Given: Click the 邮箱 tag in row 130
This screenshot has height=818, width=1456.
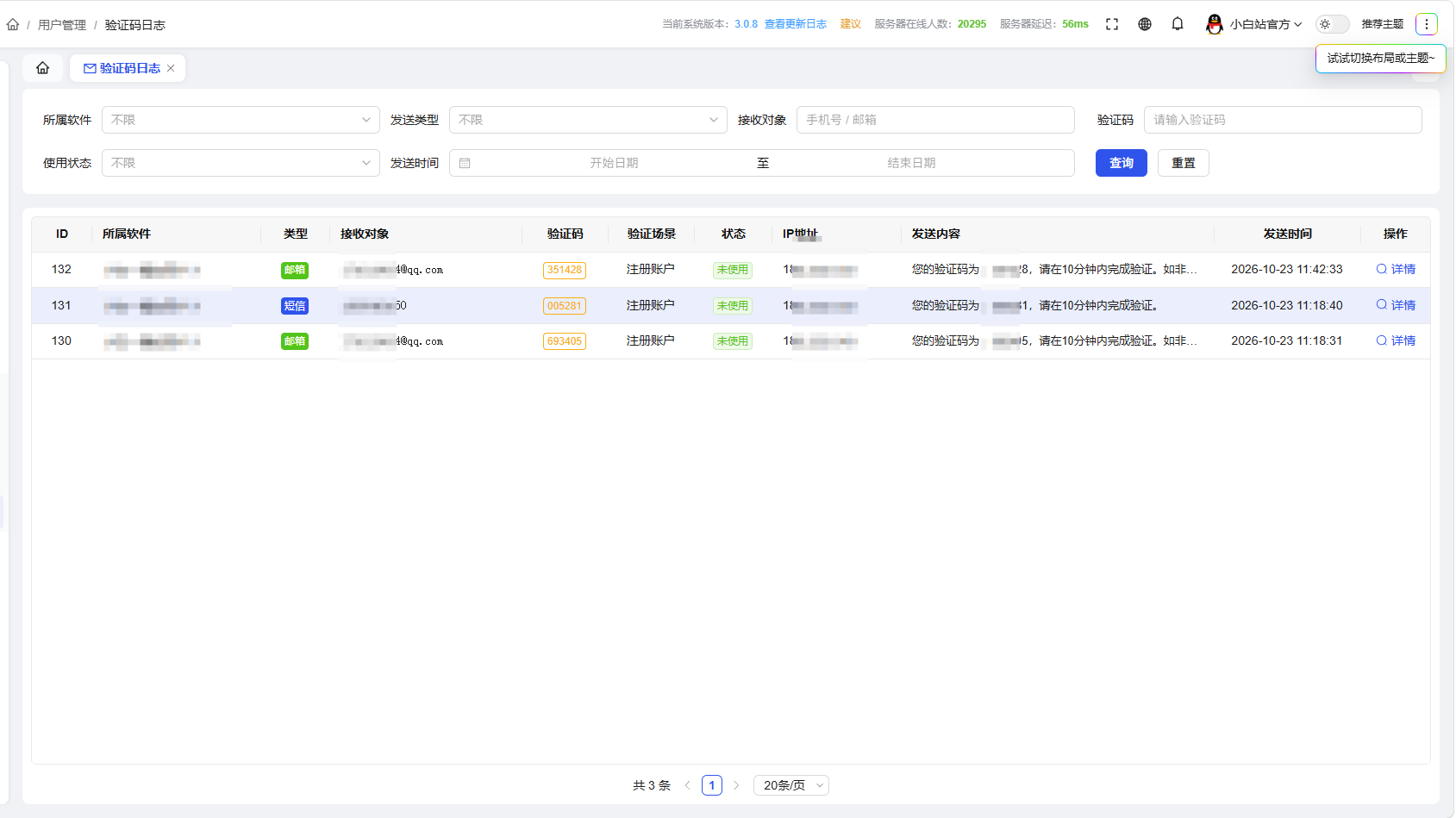Looking at the screenshot, I should 295,341.
